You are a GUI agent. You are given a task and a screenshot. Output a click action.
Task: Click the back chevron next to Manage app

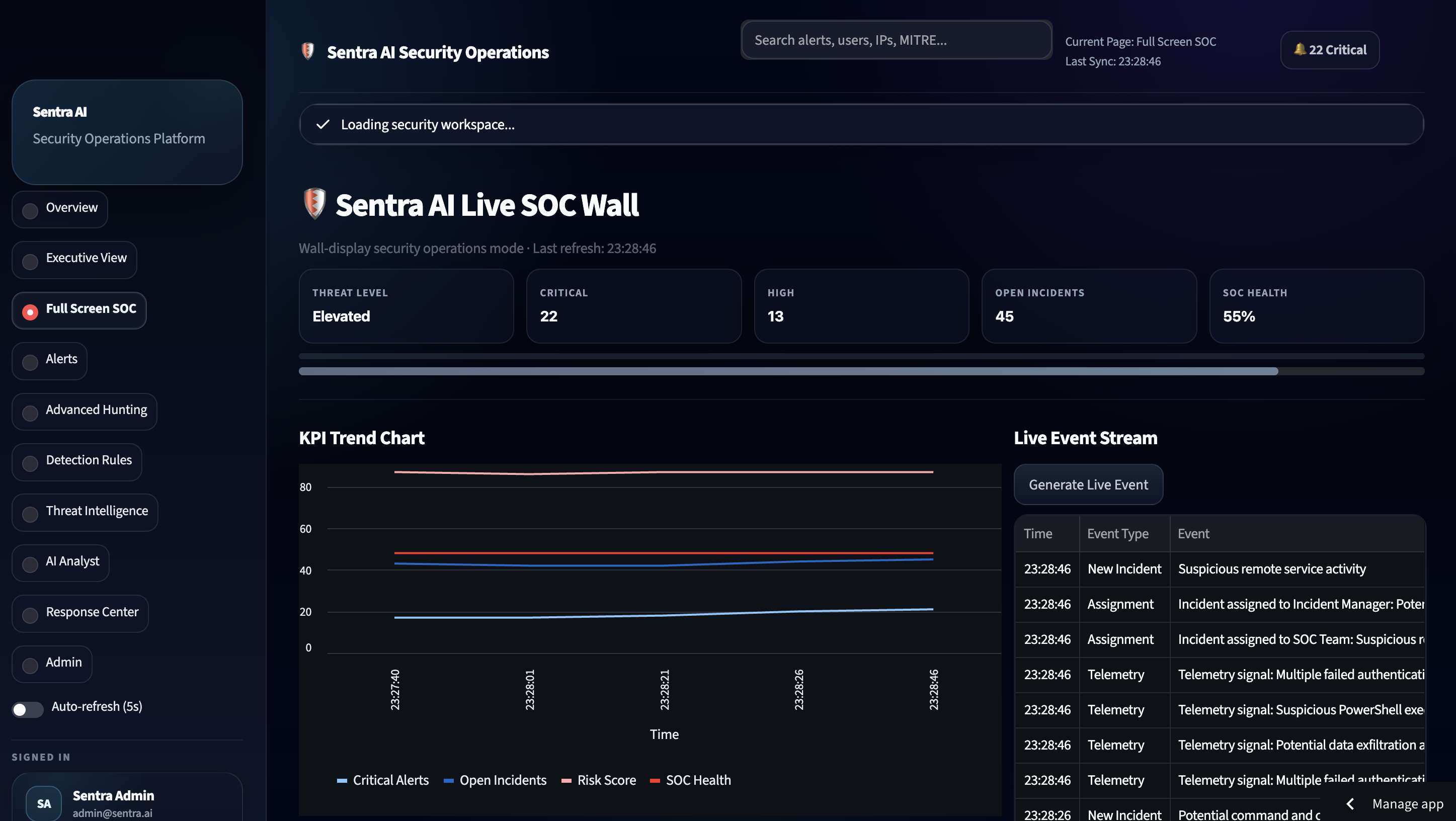[1350, 803]
